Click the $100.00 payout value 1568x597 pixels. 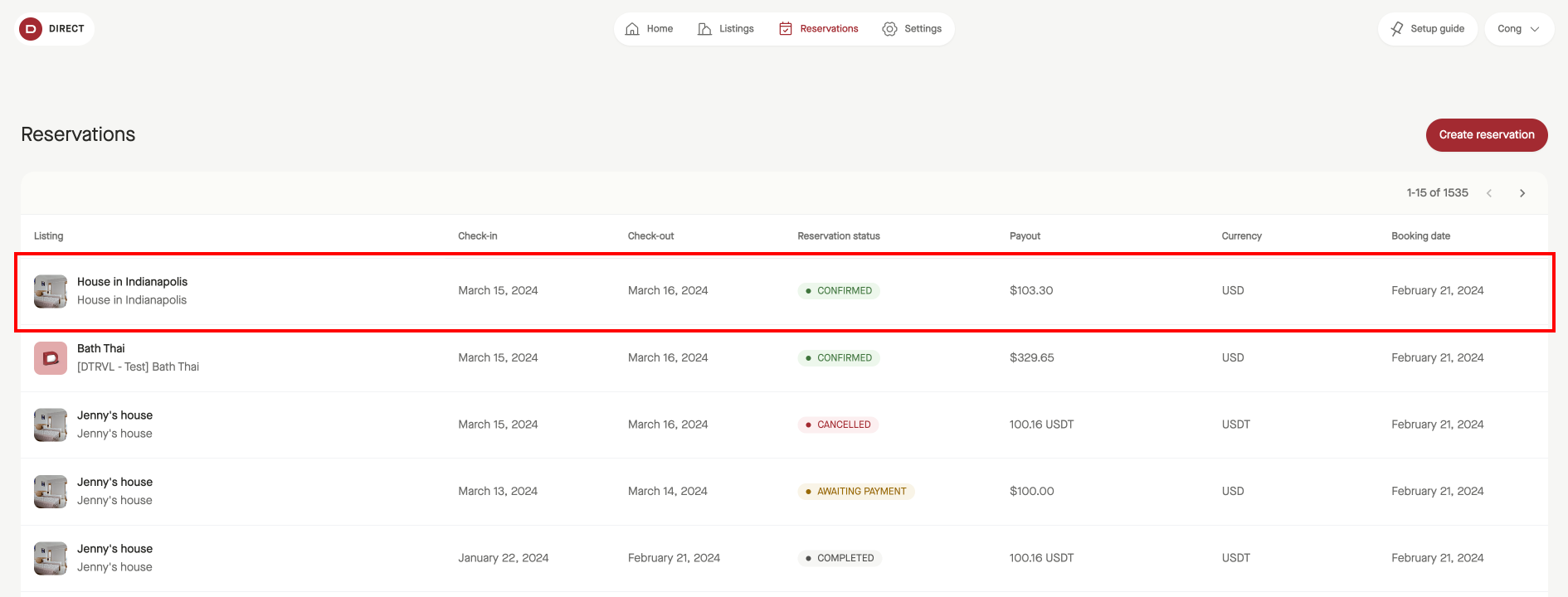point(1032,492)
